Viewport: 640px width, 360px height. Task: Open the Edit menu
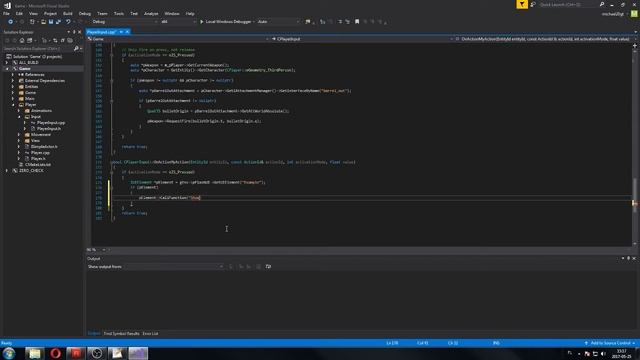(19, 13)
